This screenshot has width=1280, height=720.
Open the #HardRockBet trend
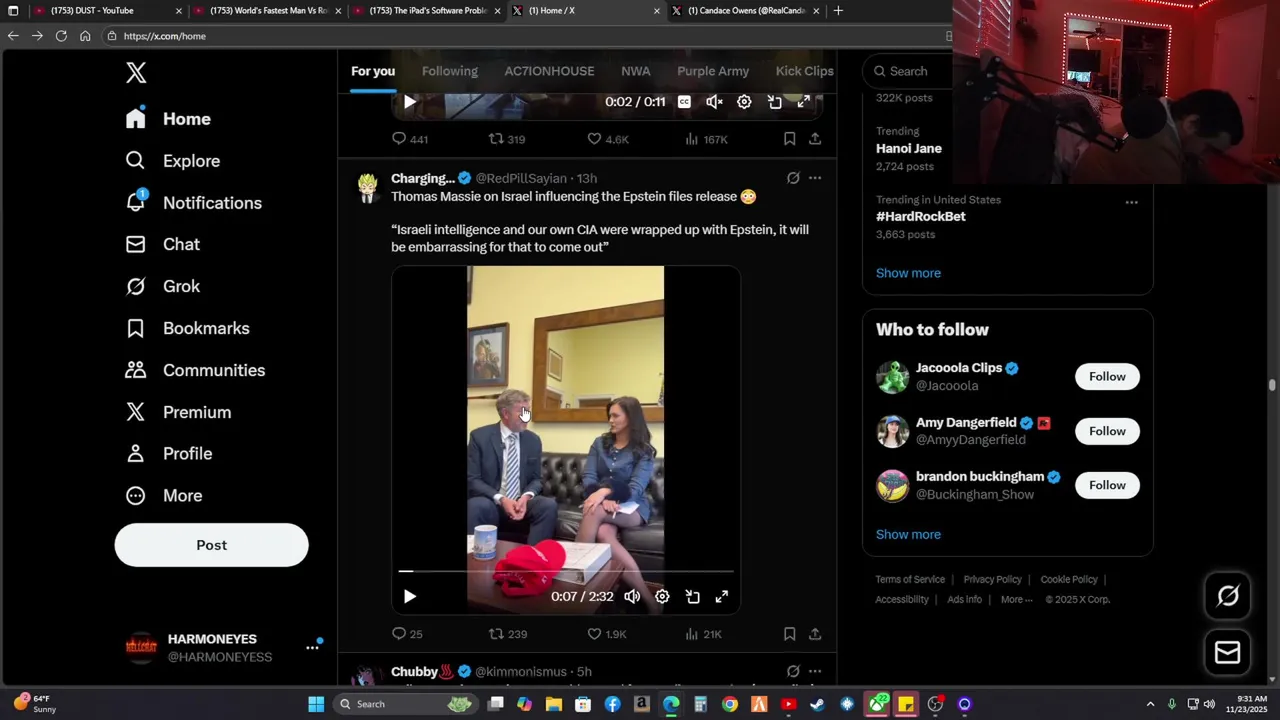point(921,216)
